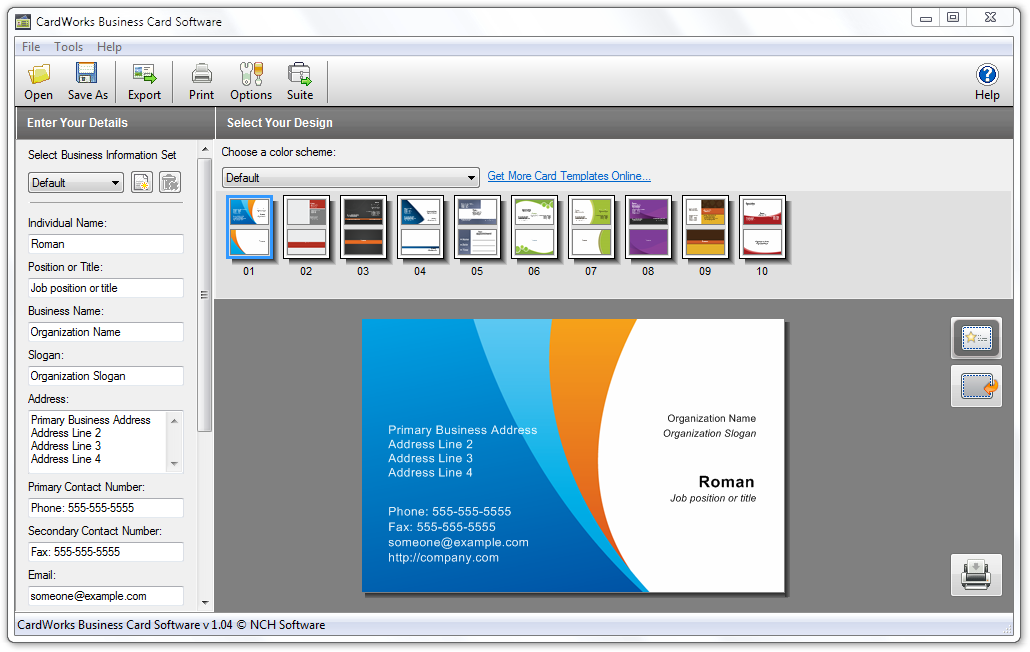Follow Get More Card Templates Online link

pos(569,176)
